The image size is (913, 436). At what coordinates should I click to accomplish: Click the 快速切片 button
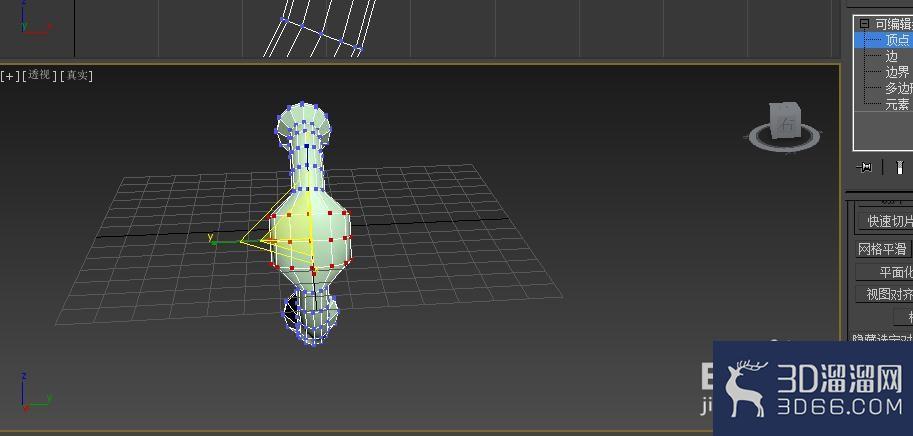click(886, 221)
